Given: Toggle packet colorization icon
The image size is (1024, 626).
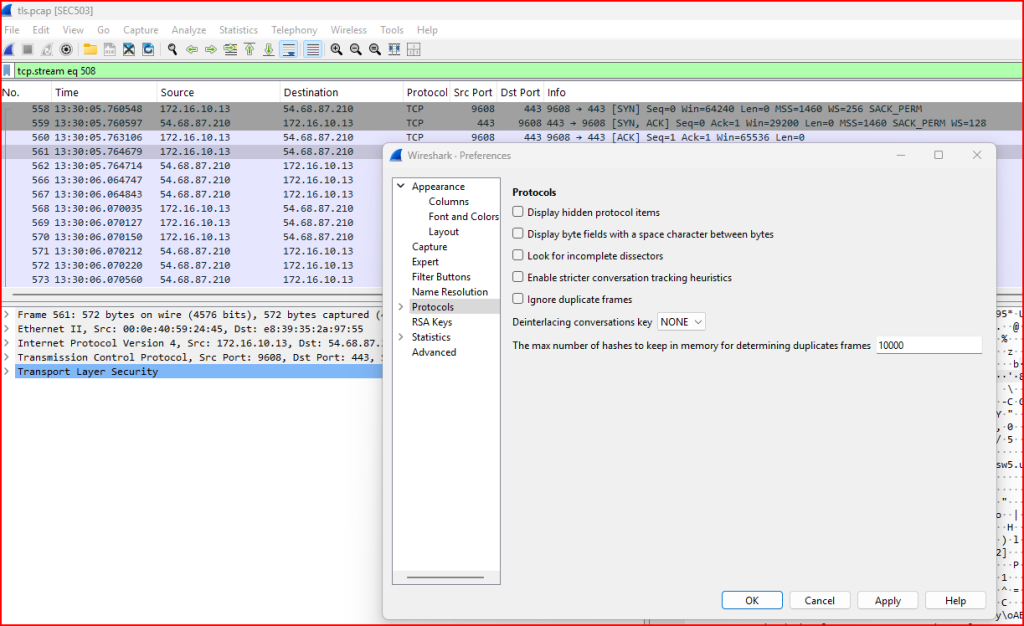Looking at the screenshot, I should (x=313, y=50).
